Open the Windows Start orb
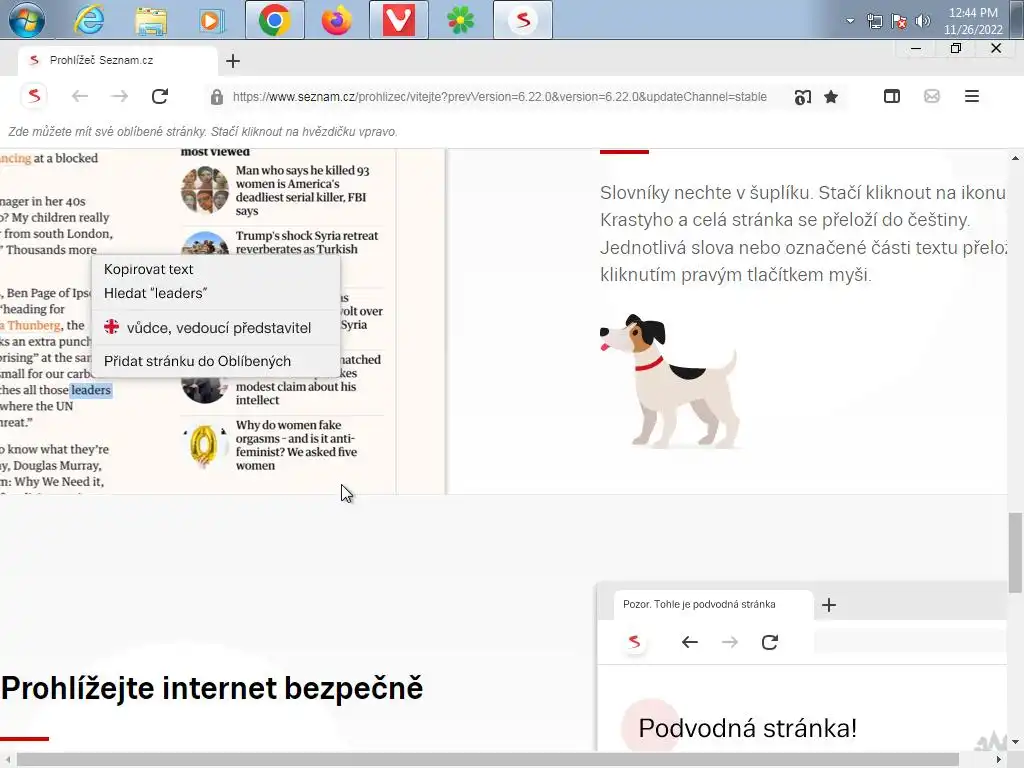This screenshot has height=768, width=1024. [27, 20]
